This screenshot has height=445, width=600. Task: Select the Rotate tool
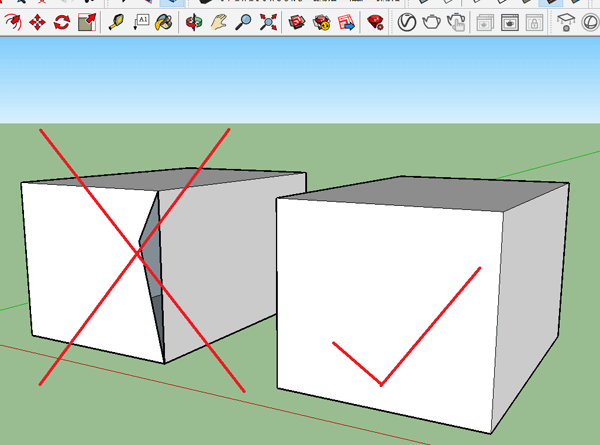tap(62, 22)
